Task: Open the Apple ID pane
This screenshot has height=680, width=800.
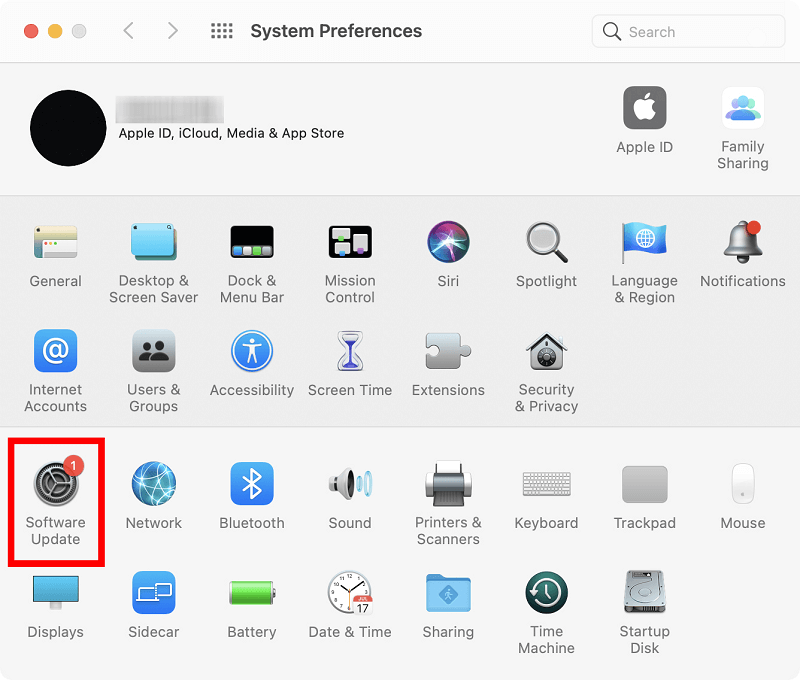Action: [x=644, y=122]
